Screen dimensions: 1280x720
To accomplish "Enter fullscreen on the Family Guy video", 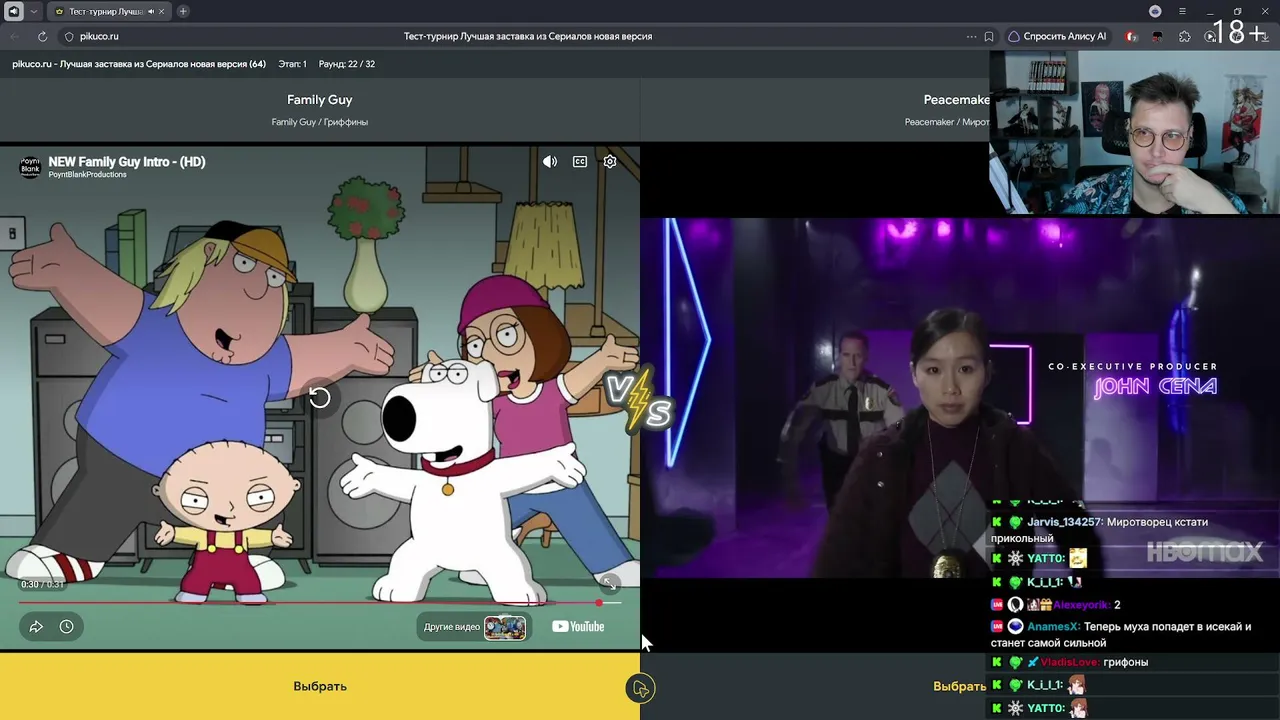I will pyautogui.click(x=609, y=583).
